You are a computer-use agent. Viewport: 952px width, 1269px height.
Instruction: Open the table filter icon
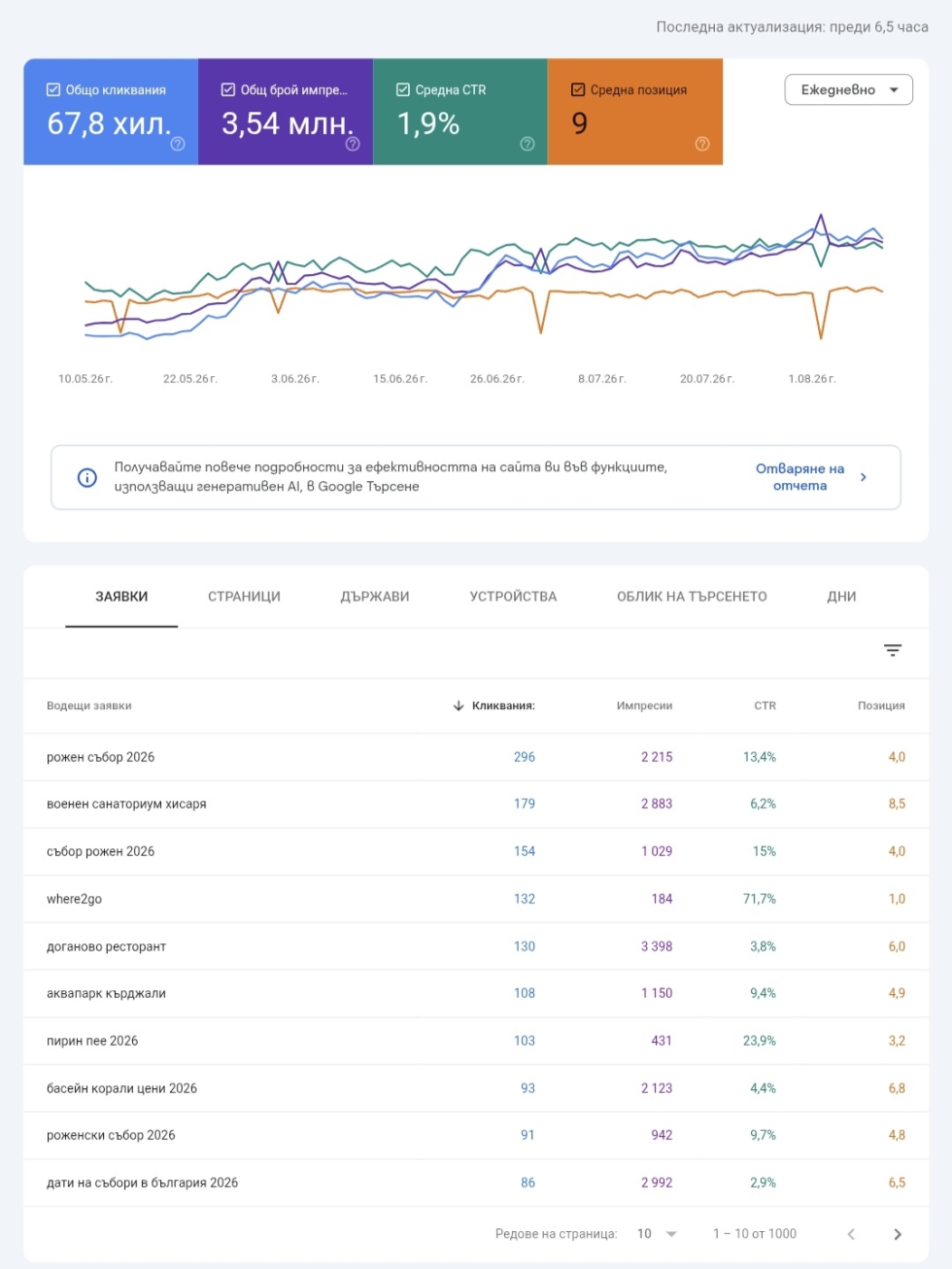893,650
